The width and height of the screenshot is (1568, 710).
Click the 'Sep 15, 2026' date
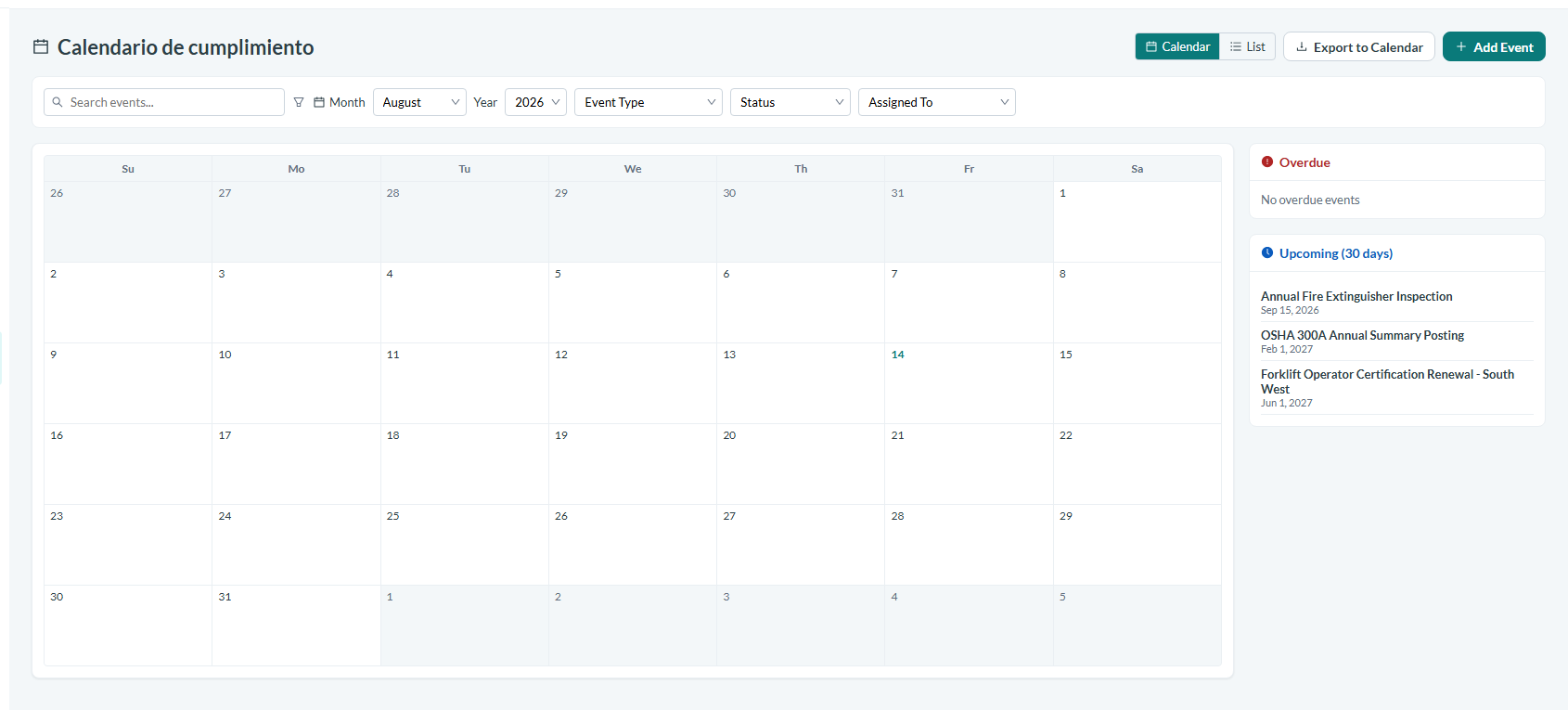point(1290,310)
